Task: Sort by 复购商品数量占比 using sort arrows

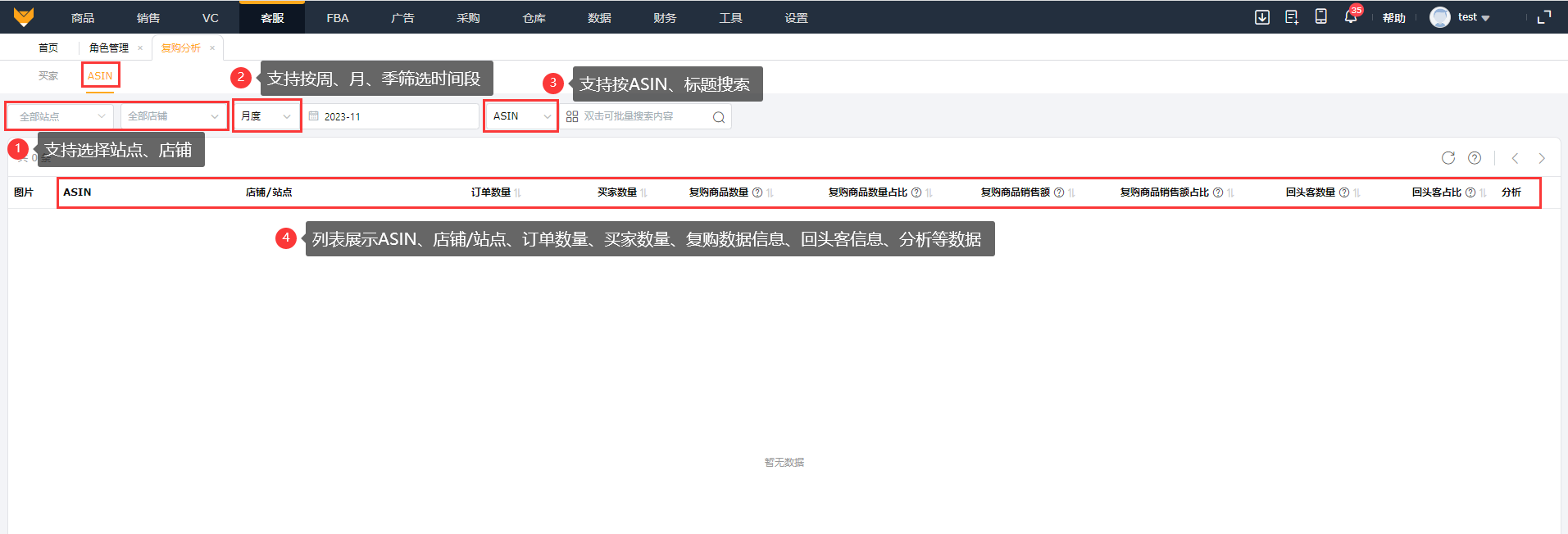Action: 929,192
